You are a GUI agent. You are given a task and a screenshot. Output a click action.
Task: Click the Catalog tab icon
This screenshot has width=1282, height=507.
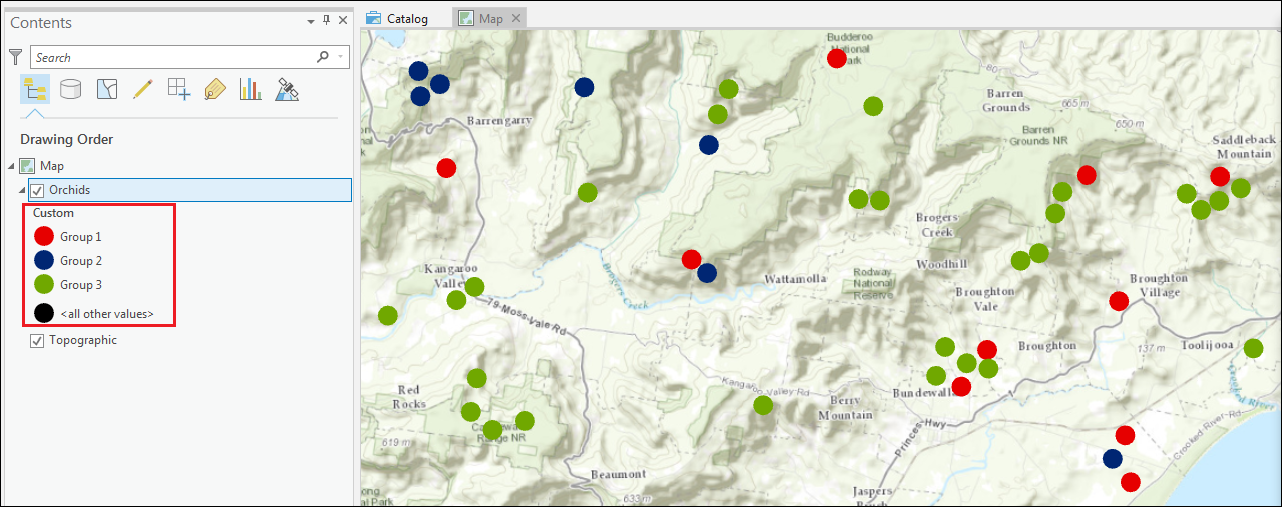point(374,18)
